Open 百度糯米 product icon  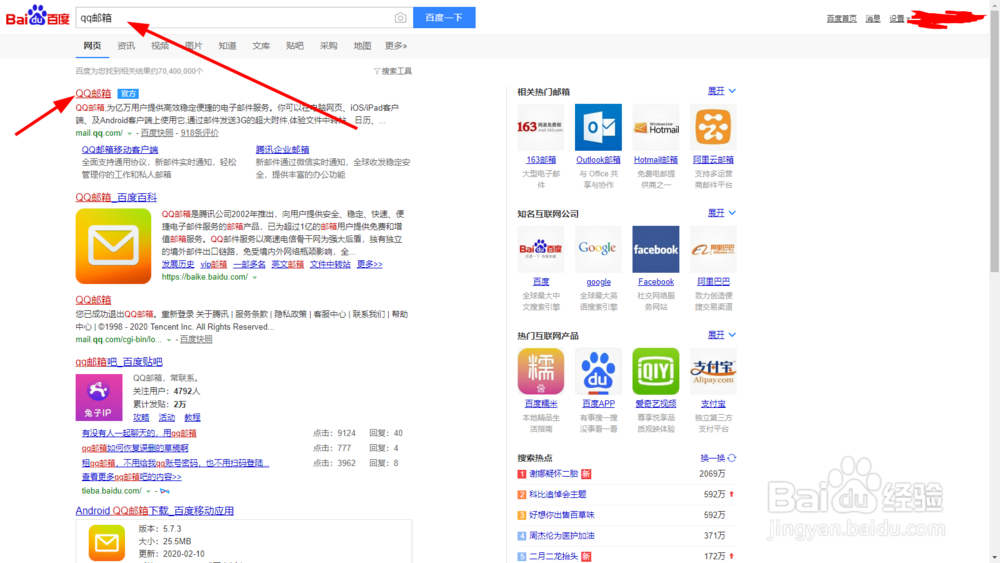tap(540, 371)
